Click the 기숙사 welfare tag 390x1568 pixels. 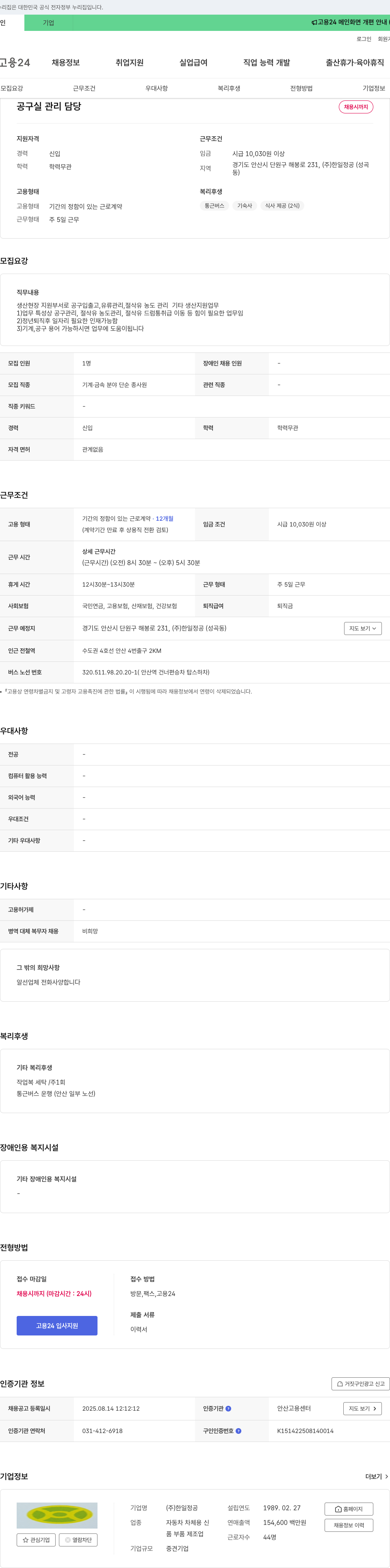[245, 206]
